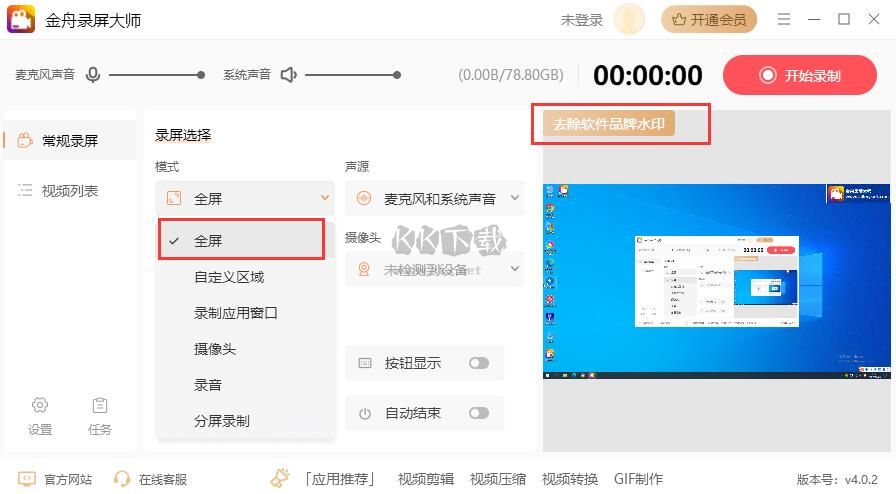This screenshot has width=896, height=494.
Task: Click the 「应用推荐」 label
Action: click(340, 479)
